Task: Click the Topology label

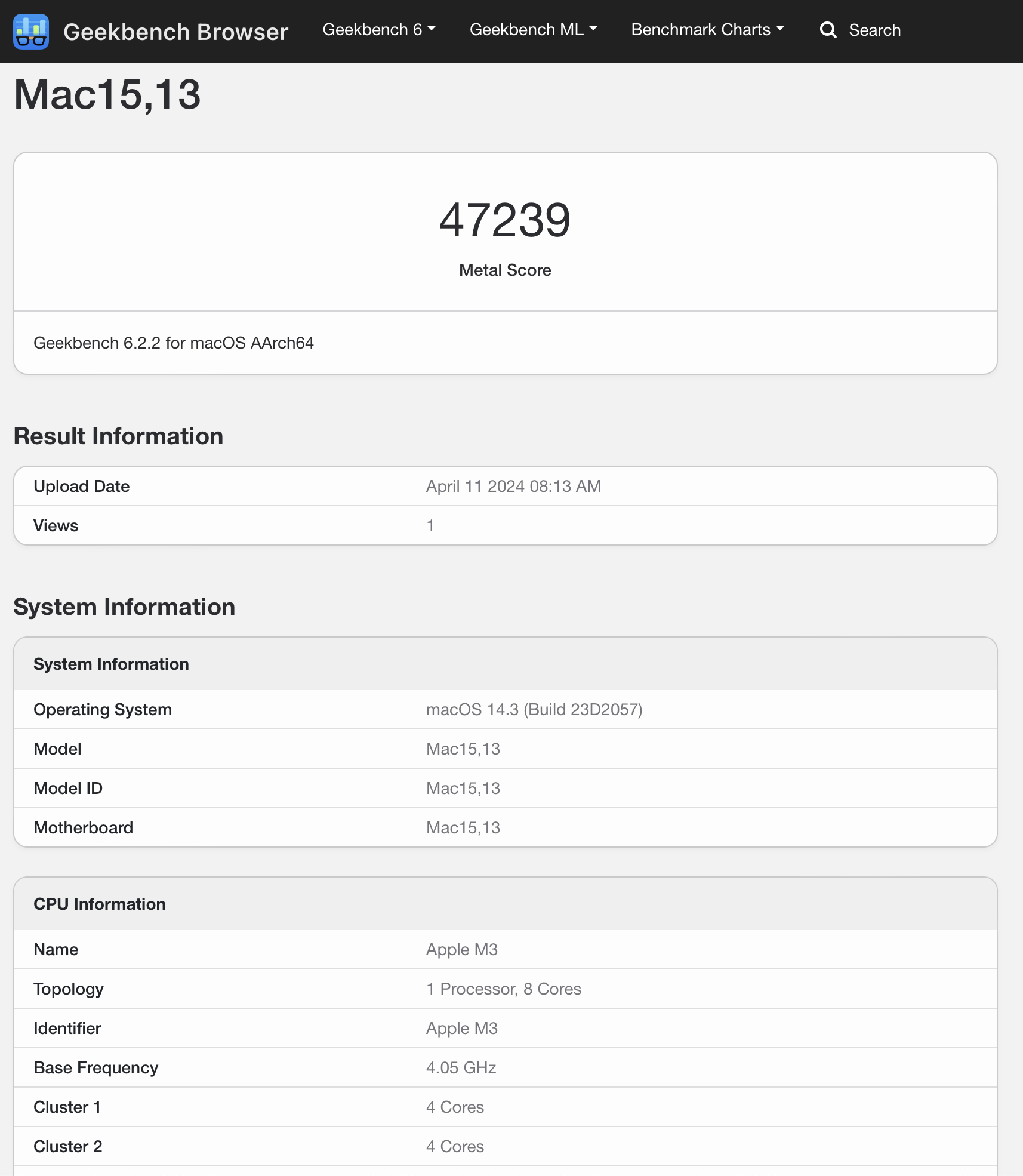Action: point(69,989)
